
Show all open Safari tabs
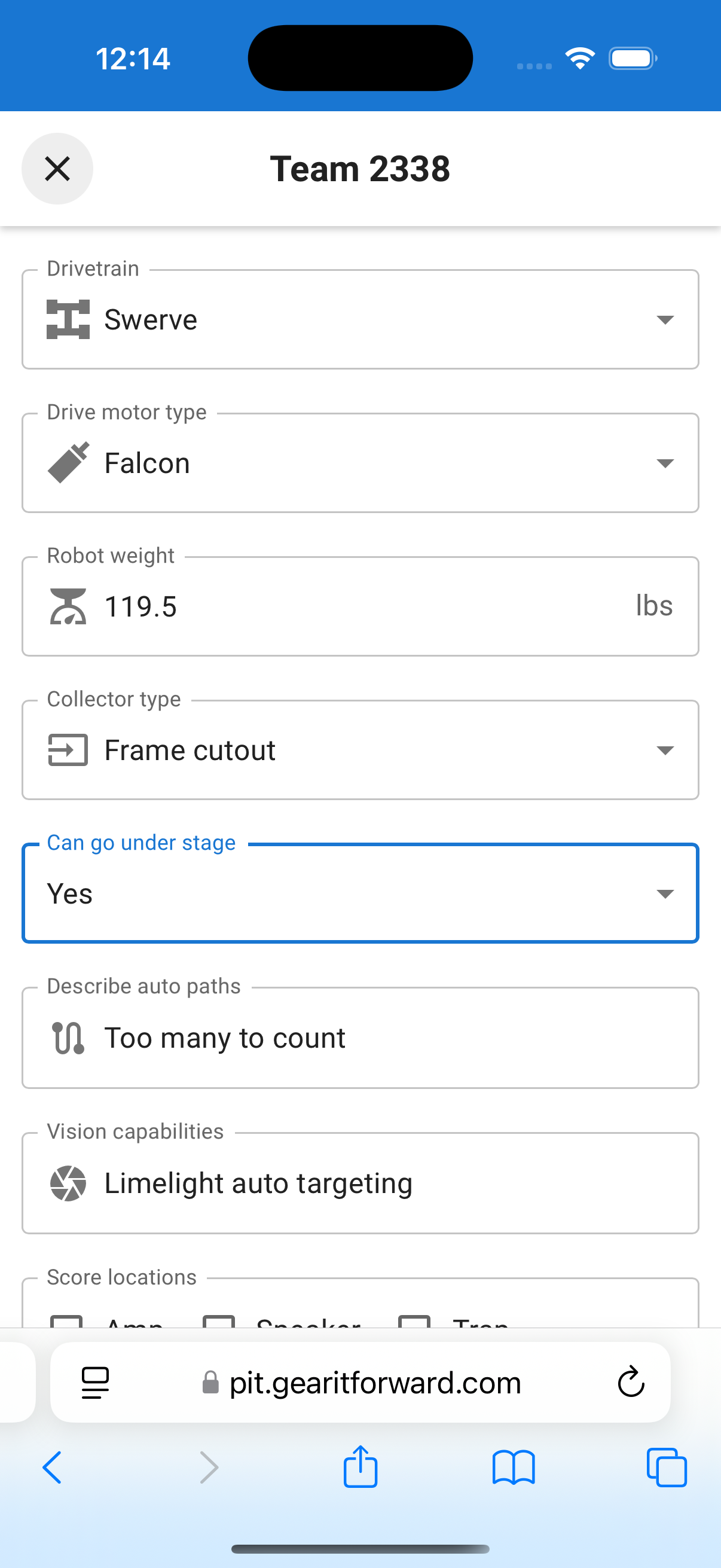point(667,1468)
